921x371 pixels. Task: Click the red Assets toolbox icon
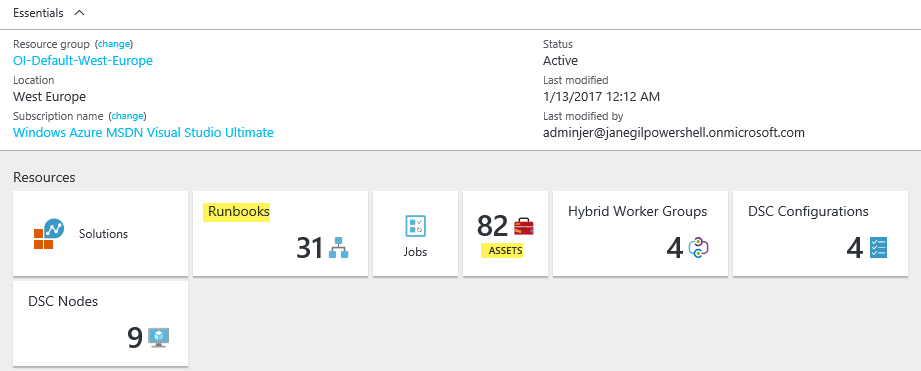pyautogui.click(x=524, y=227)
